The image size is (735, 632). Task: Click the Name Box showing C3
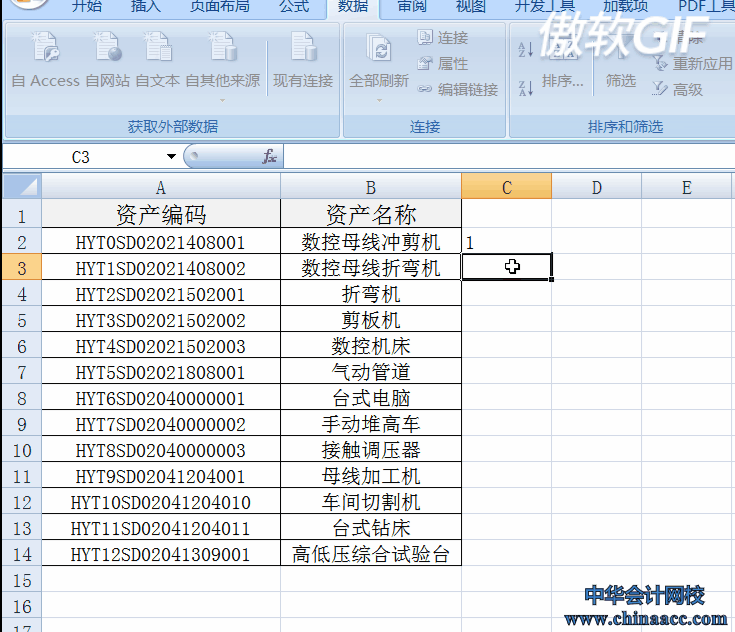click(x=81, y=157)
